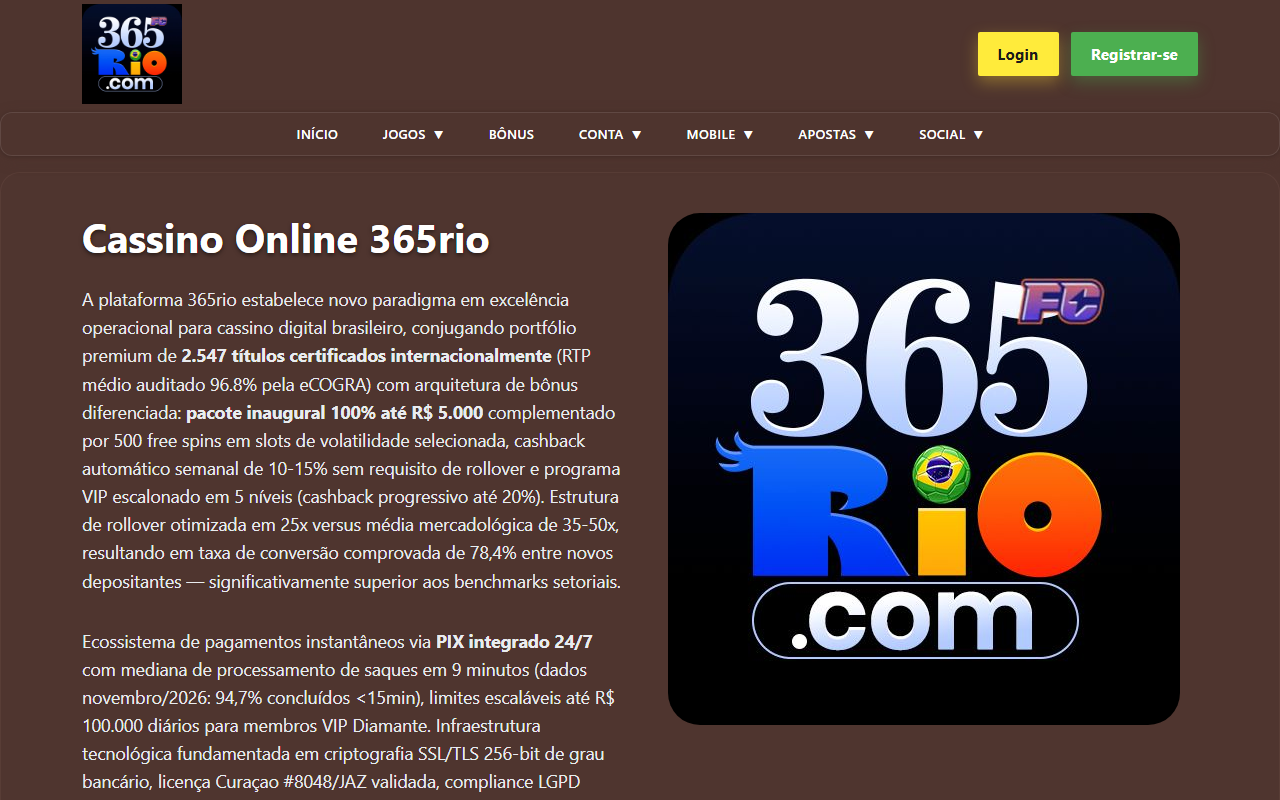Image resolution: width=1280 pixels, height=800 pixels.
Task: Open the INÍCIO menu item
Action: (x=317, y=134)
